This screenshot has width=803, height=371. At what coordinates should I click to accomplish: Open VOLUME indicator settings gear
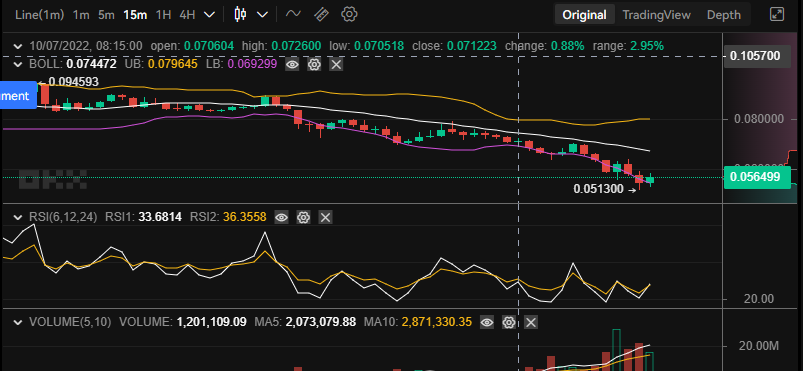(x=509, y=322)
